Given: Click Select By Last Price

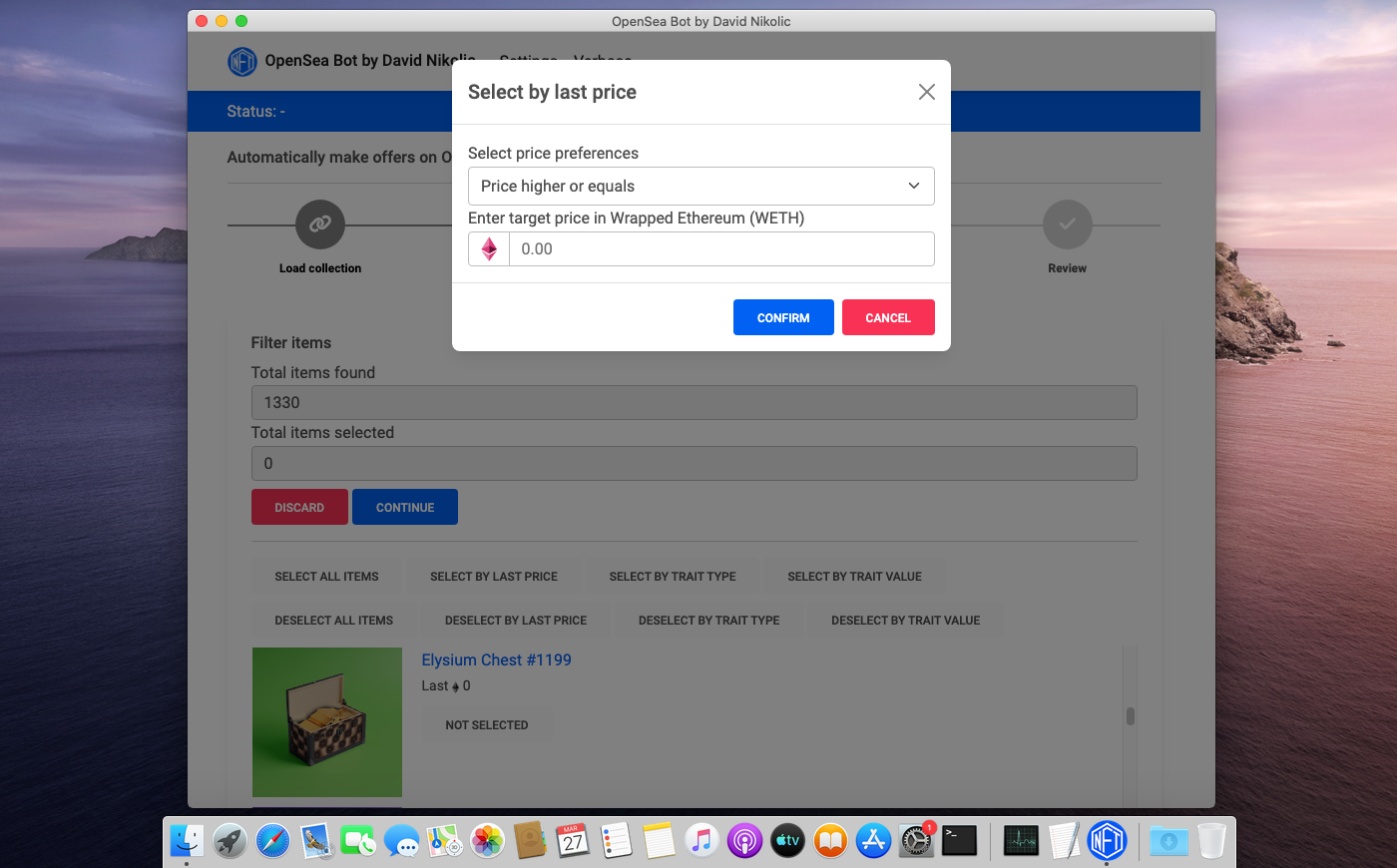Looking at the screenshot, I should pyautogui.click(x=494, y=577).
